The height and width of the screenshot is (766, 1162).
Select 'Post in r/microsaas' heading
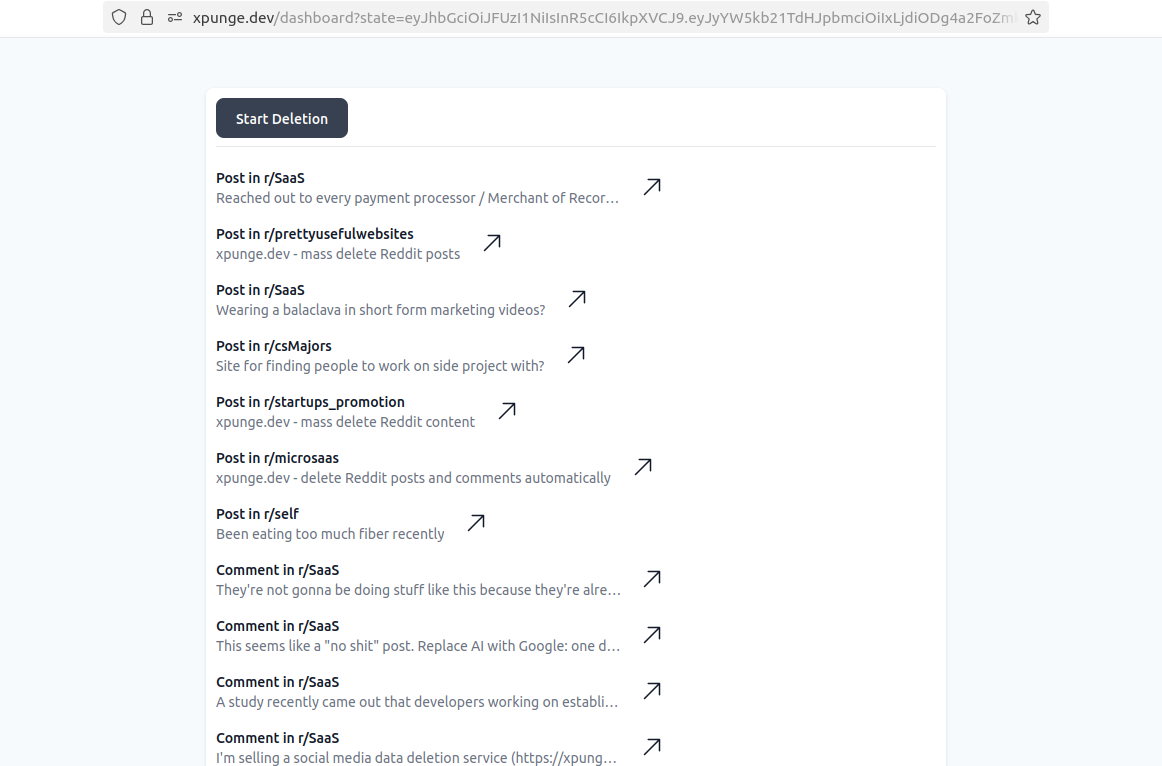(x=277, y=458)
